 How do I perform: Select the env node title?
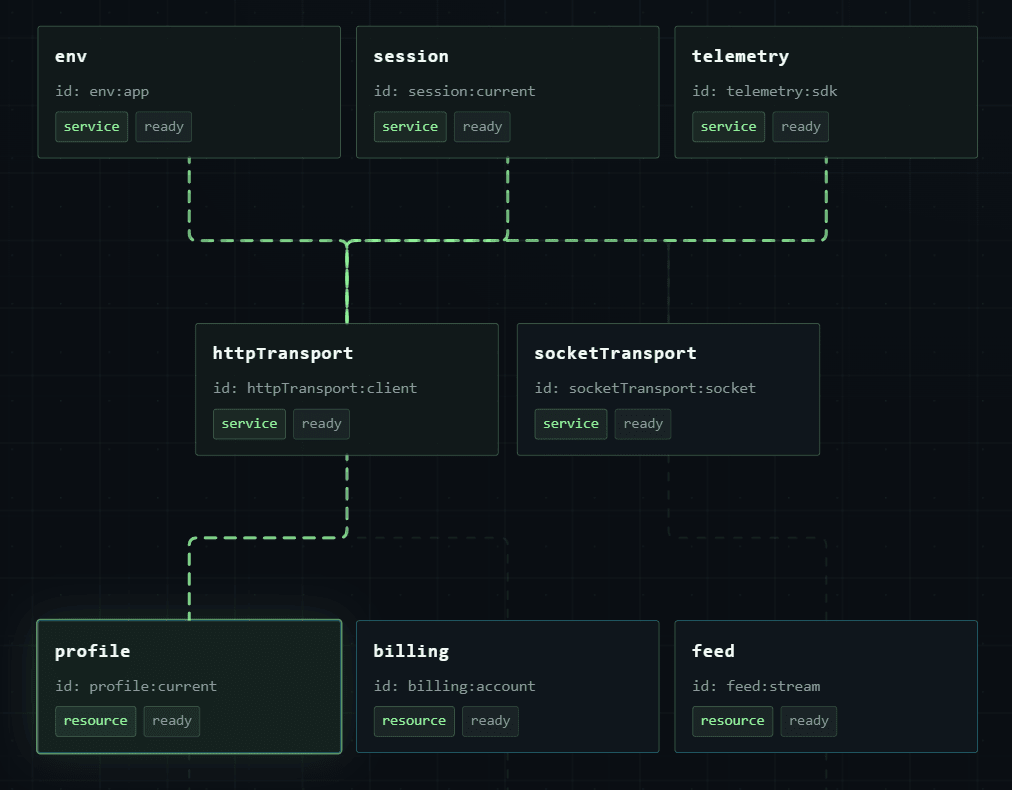tap(71, 57)
